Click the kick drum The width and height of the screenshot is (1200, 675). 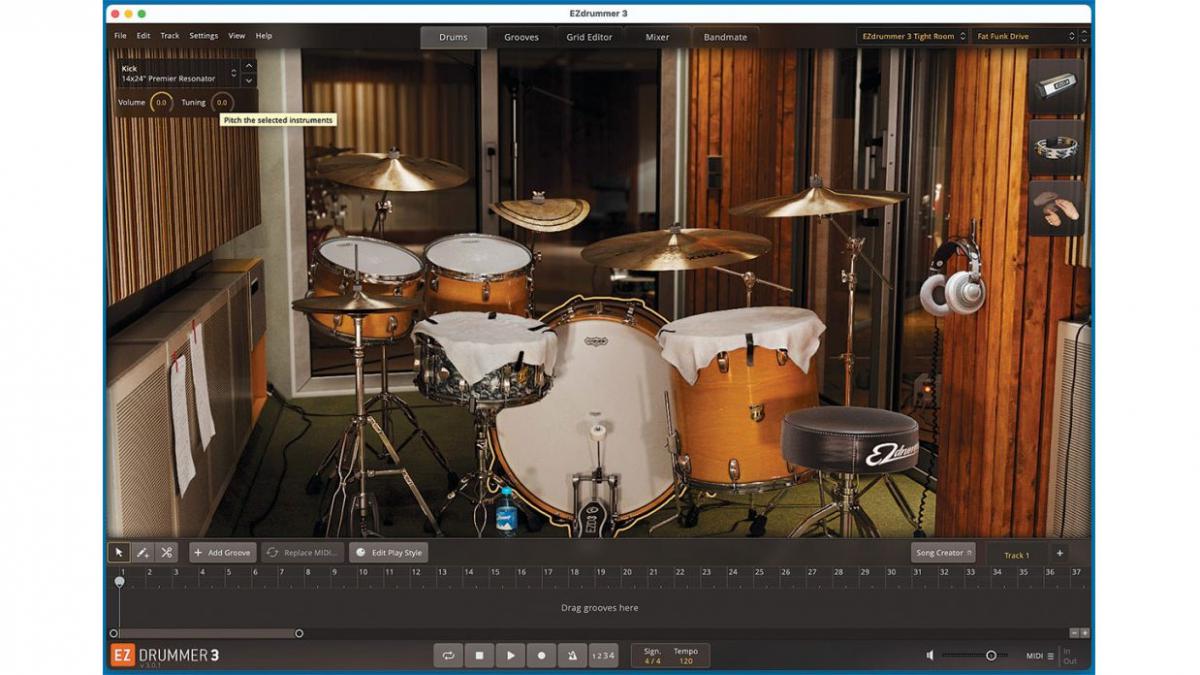click(585, 410)
